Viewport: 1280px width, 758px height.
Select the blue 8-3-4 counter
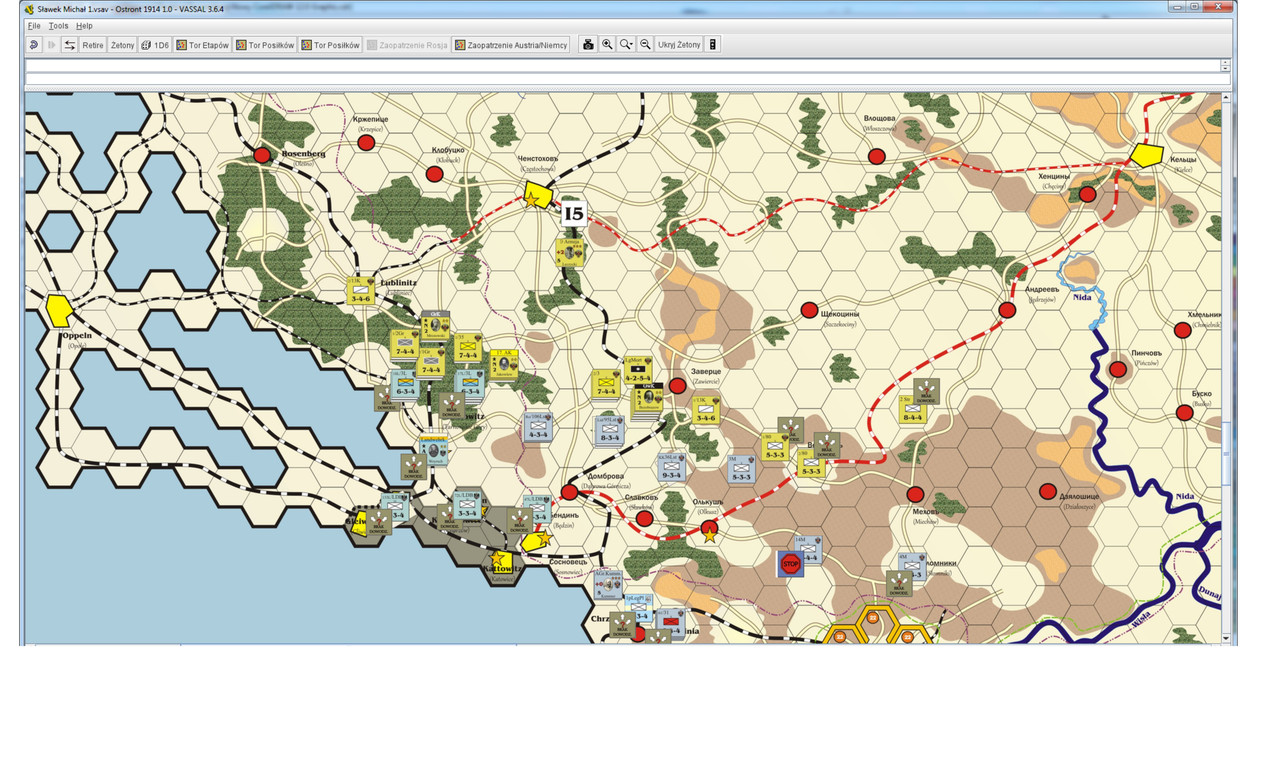click(608, 429)
